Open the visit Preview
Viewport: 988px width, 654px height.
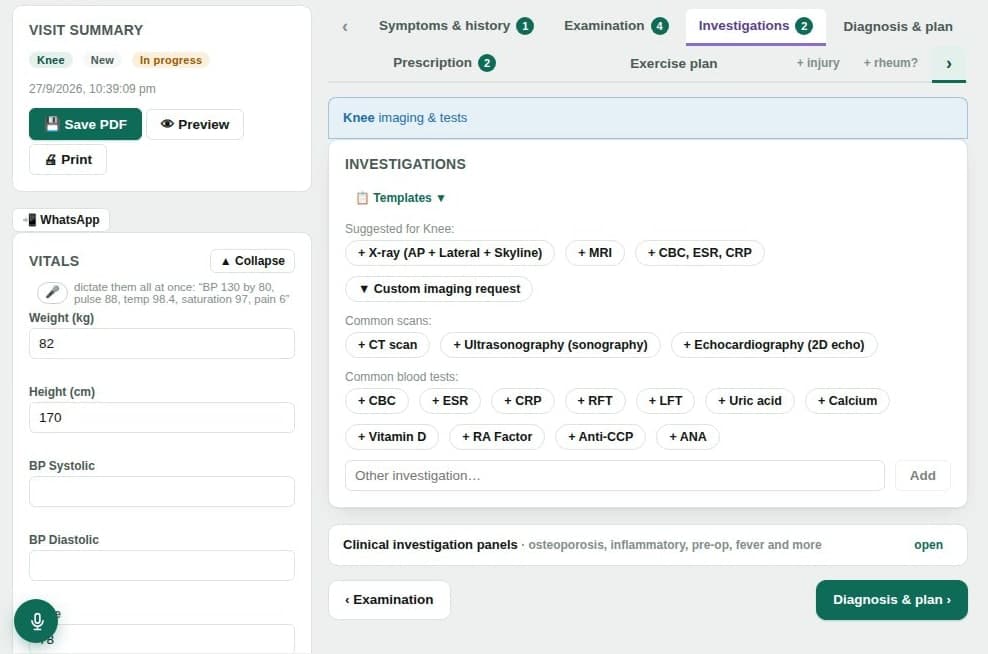pyautogui.click(x=195, y=124)
